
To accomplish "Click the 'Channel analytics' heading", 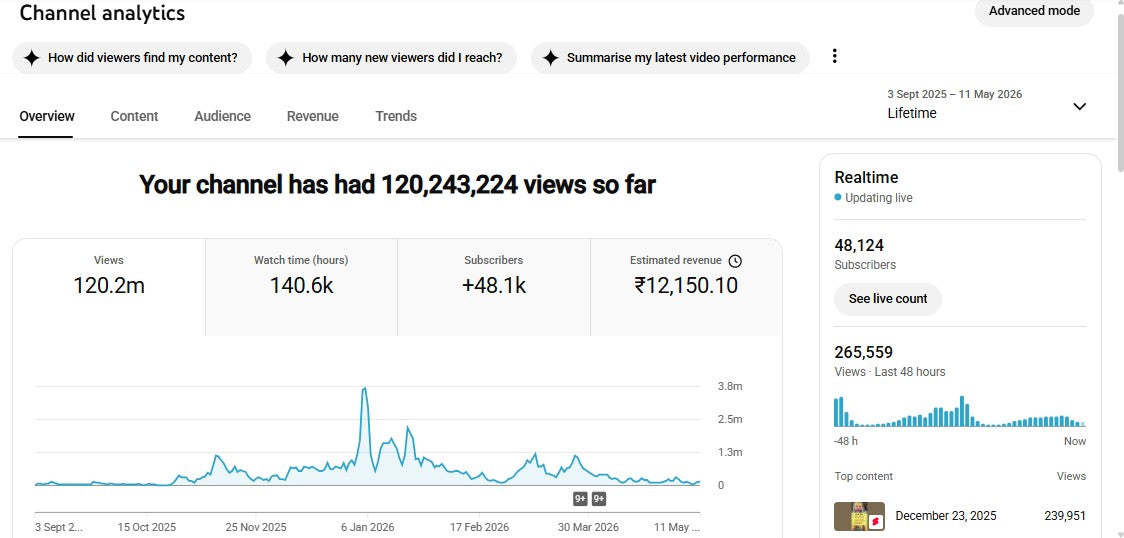I will tap(102, 13).
